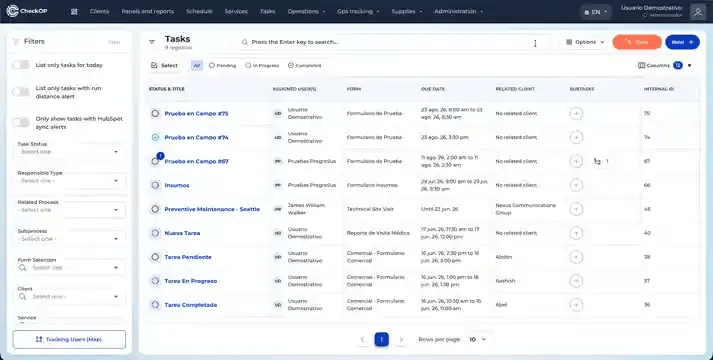The height and width of the screenshot is (360, 713).
Task: Open the subtask tree icon of Prueba en Campo #67
Action: [x=598, y=161]
